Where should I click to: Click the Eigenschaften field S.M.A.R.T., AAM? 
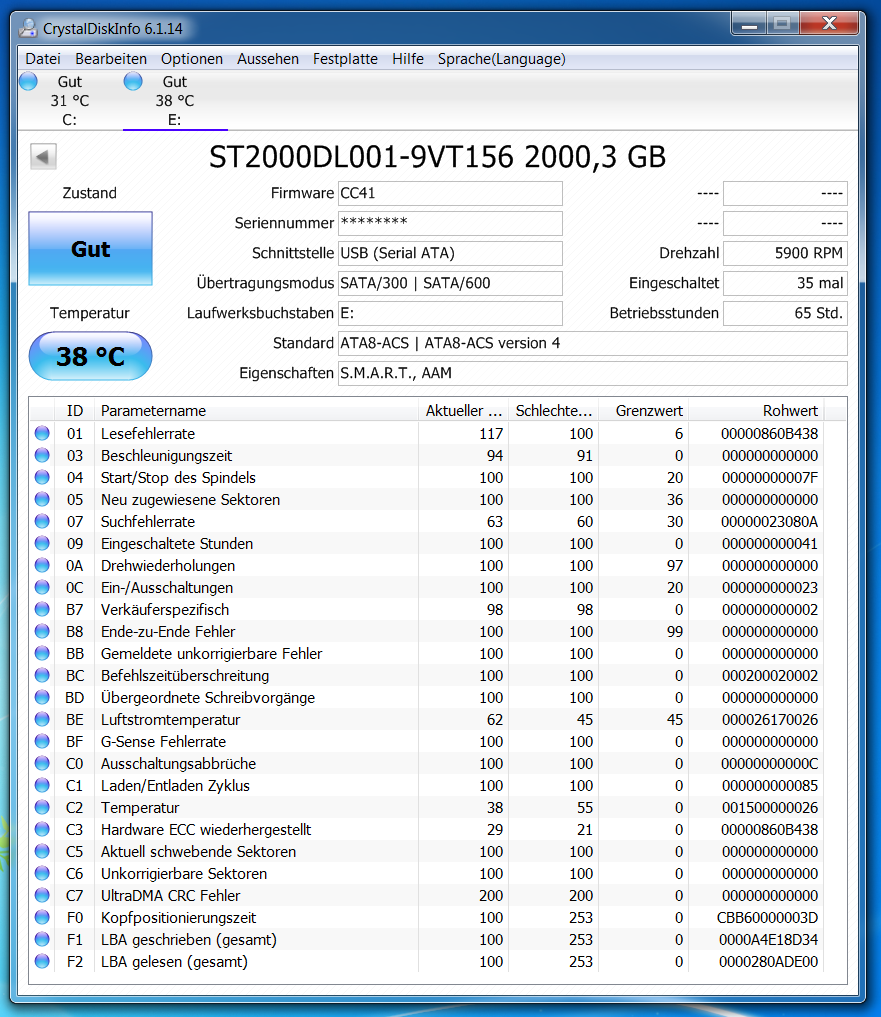click(x=592, y=373)
